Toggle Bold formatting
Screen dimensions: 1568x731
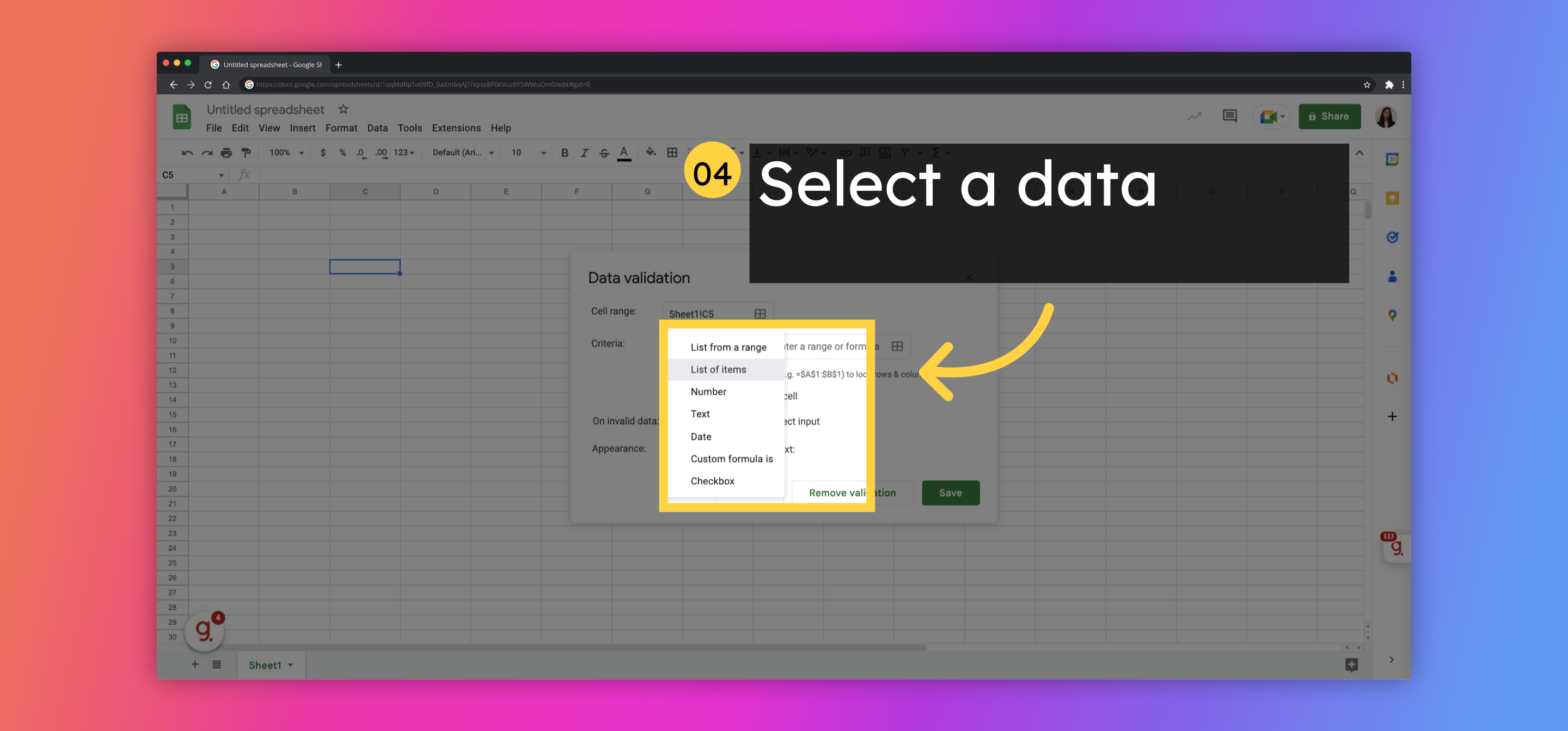point(564,153)
